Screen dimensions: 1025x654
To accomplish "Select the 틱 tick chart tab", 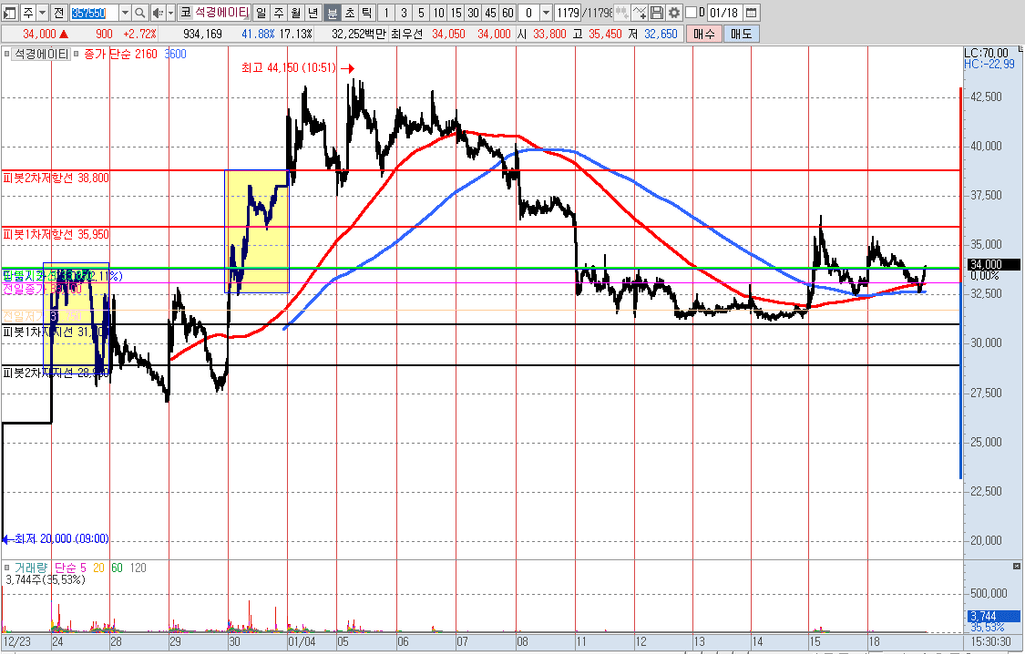I will click(367, 13).
